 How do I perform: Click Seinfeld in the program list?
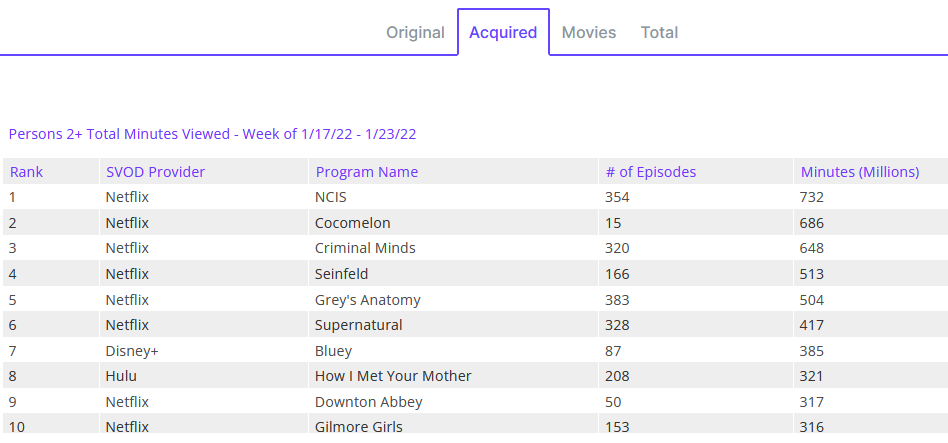pyautogui.click(x=343, y=274)
